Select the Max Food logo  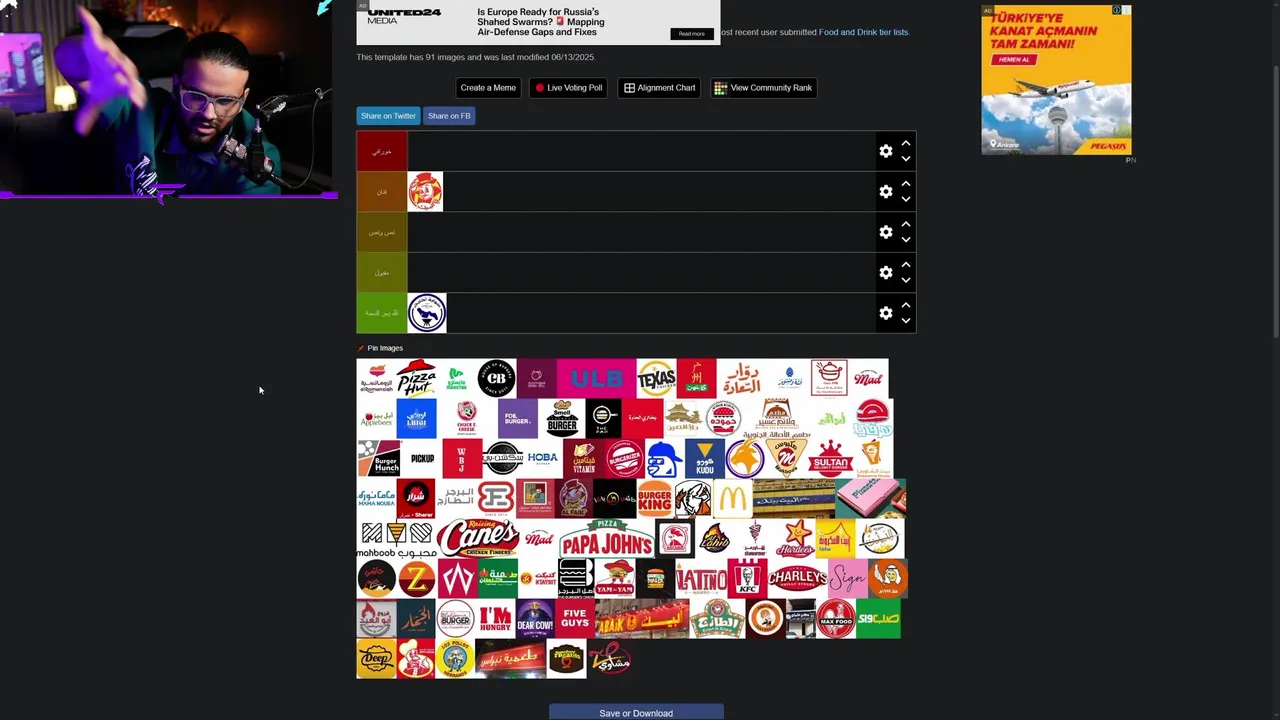[x=836, y=619]
